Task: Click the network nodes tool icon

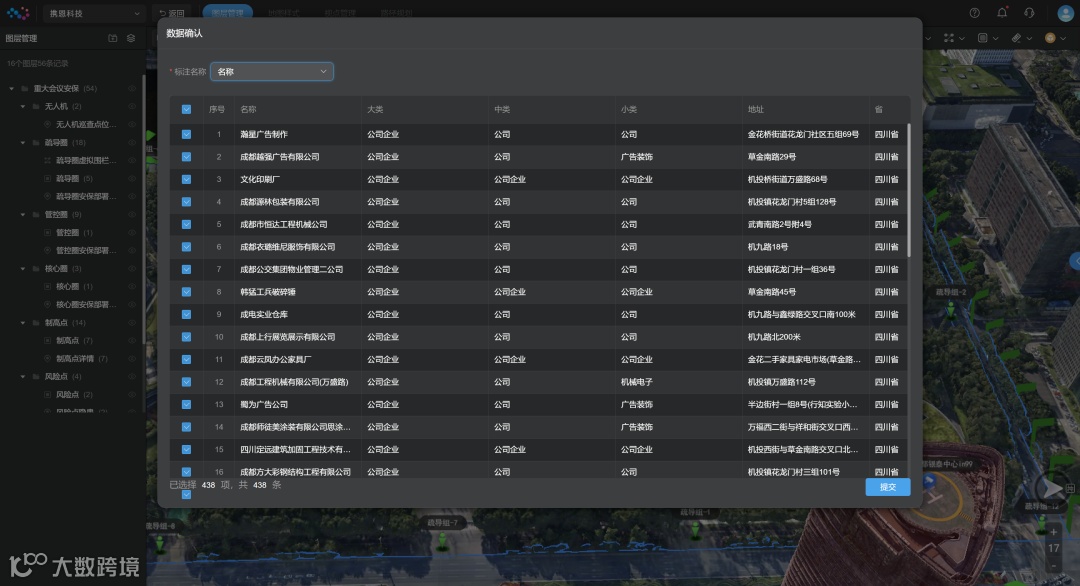Action: (x=949, y=39)
